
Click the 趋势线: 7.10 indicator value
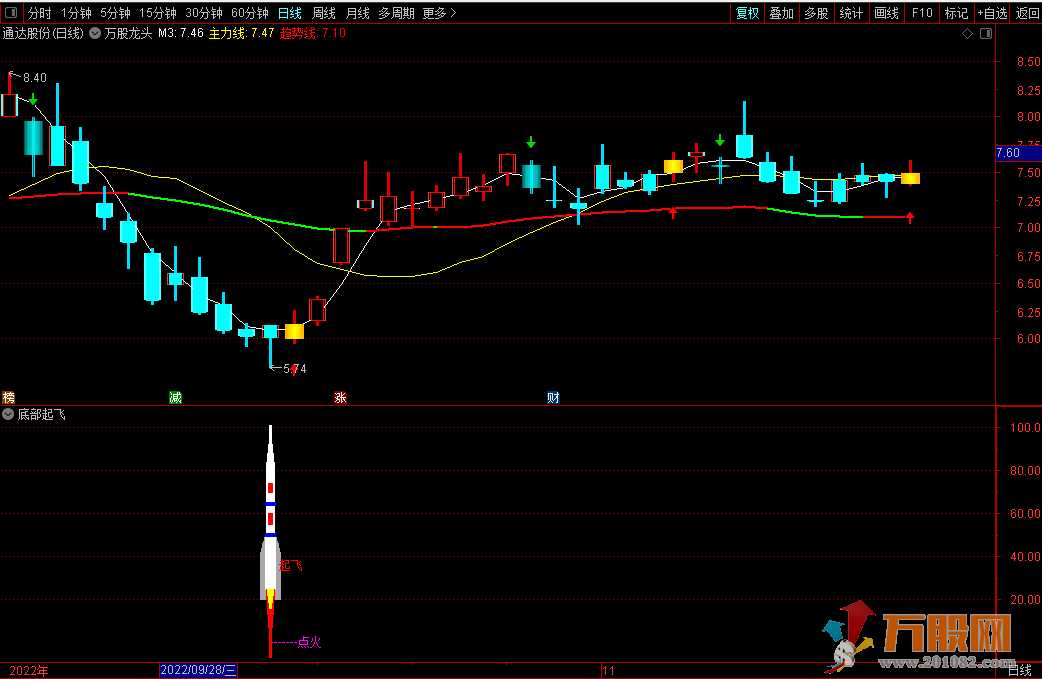tap(312, 33)
